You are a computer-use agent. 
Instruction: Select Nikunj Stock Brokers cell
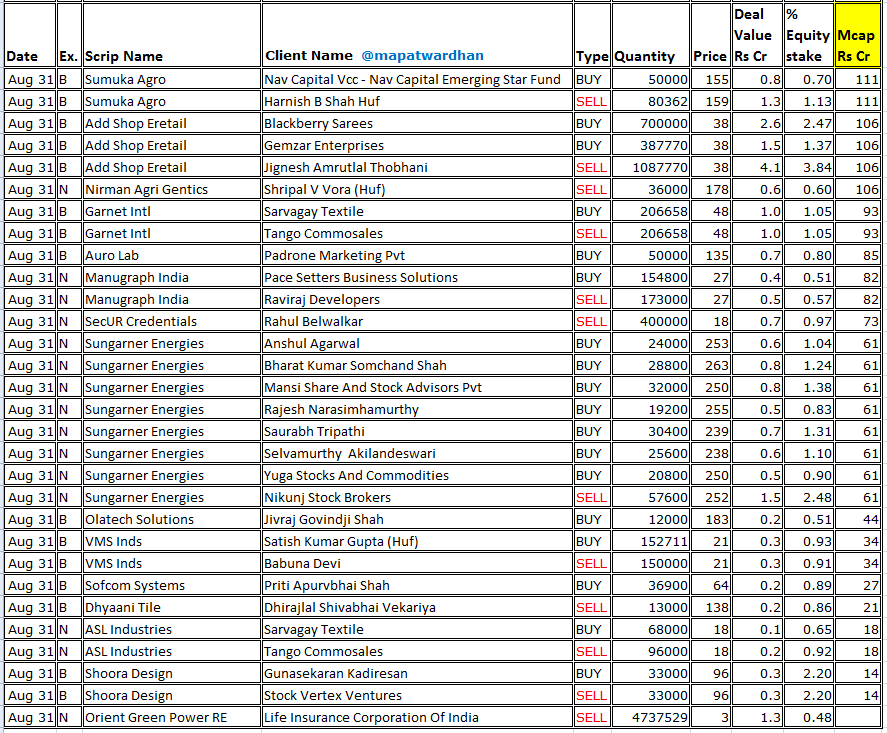pos(417,498)
